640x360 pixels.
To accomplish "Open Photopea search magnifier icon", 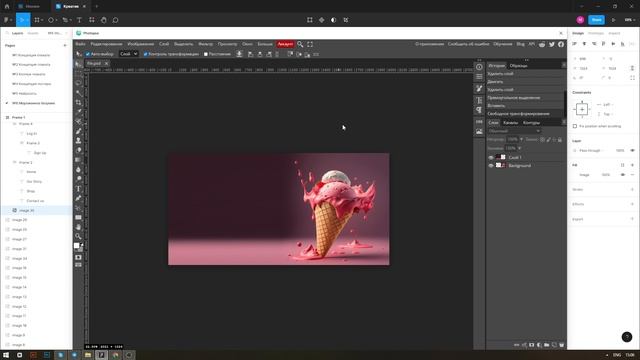I will click(300, 44).
